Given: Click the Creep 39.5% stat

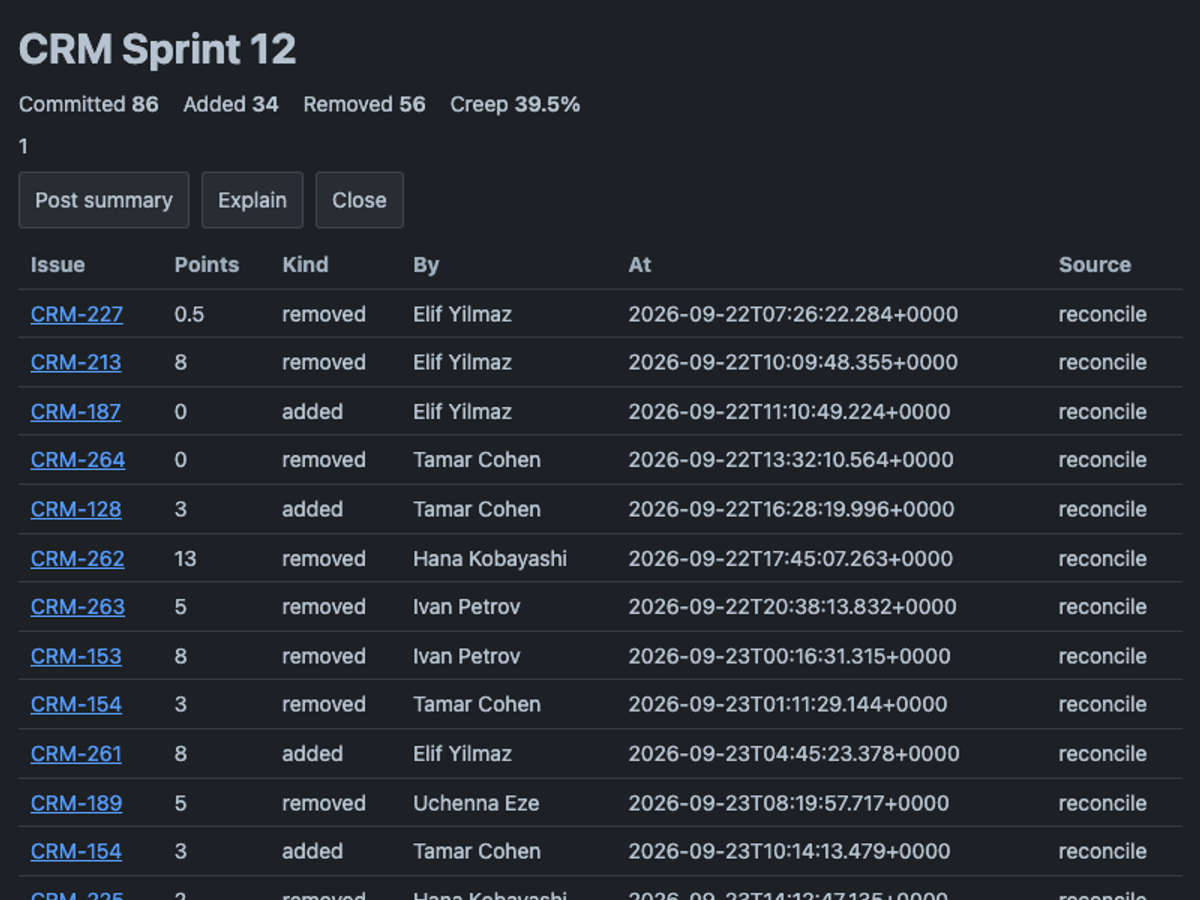Looking at the screenshot, I should click(515, 104).
